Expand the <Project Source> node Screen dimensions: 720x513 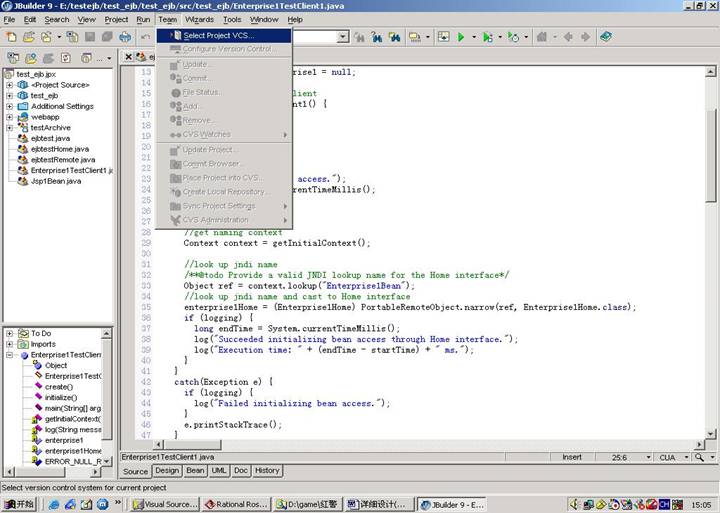coord(9,85)
